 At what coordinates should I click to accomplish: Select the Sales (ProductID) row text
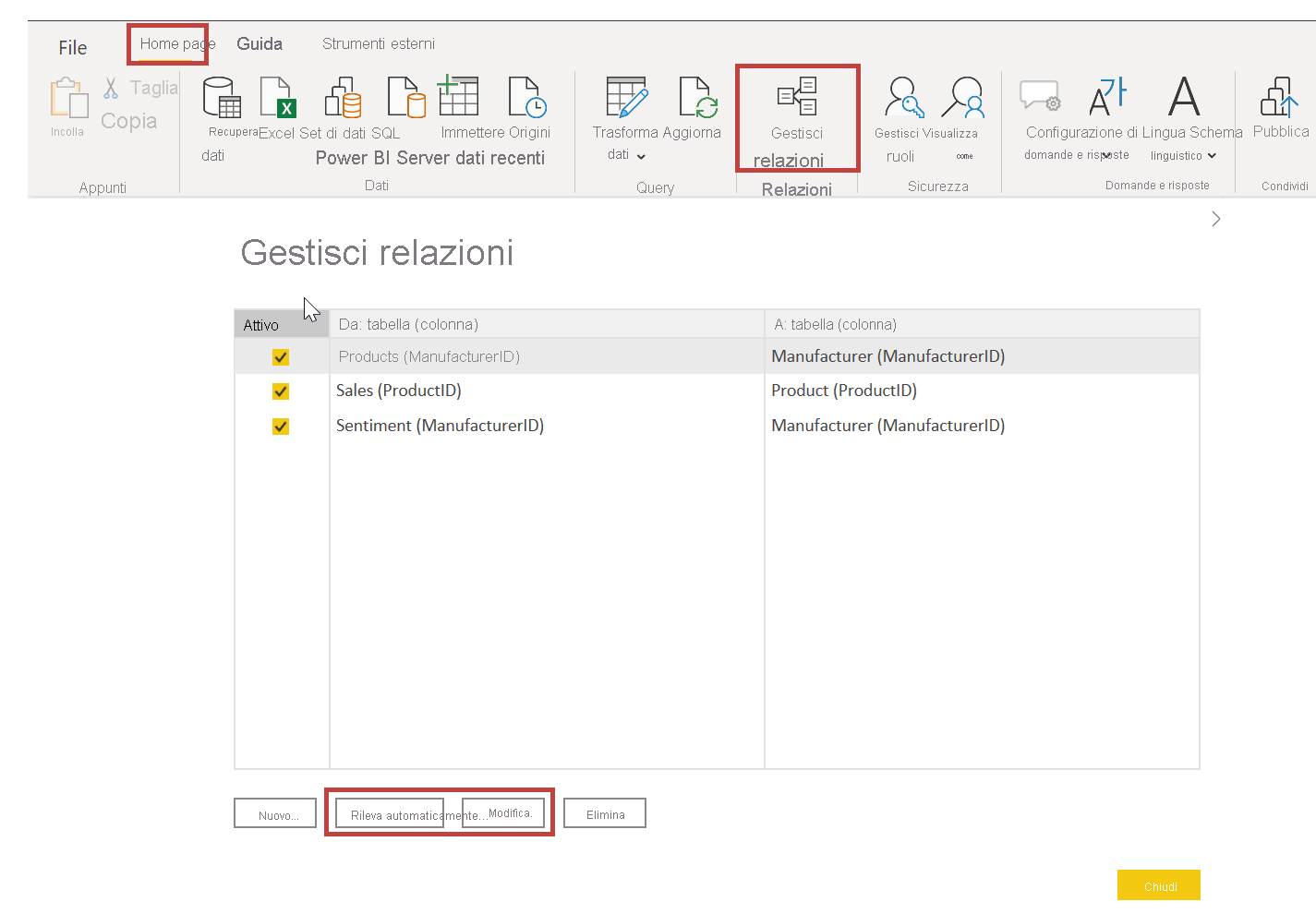(399, 391)
